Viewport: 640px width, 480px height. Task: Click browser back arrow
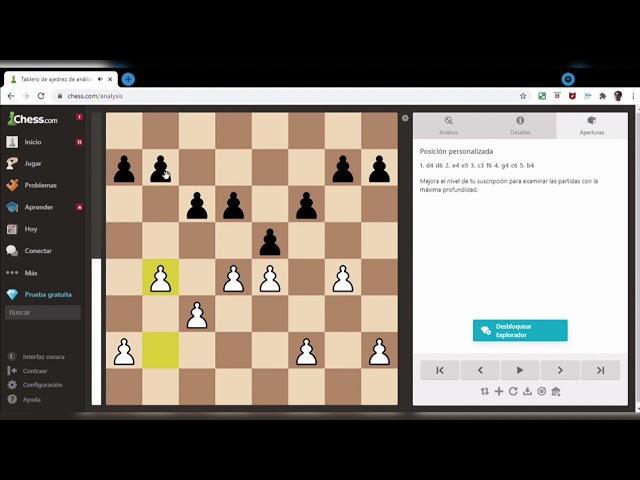point(11,96)
